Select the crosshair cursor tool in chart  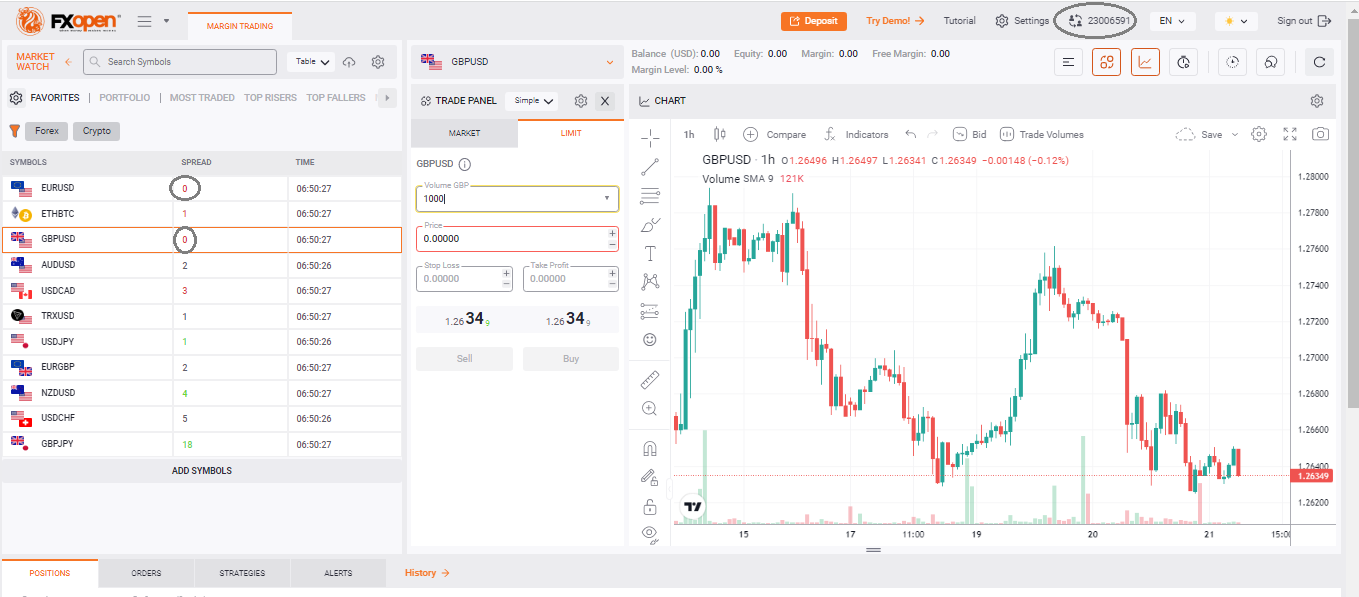point(650,137)
